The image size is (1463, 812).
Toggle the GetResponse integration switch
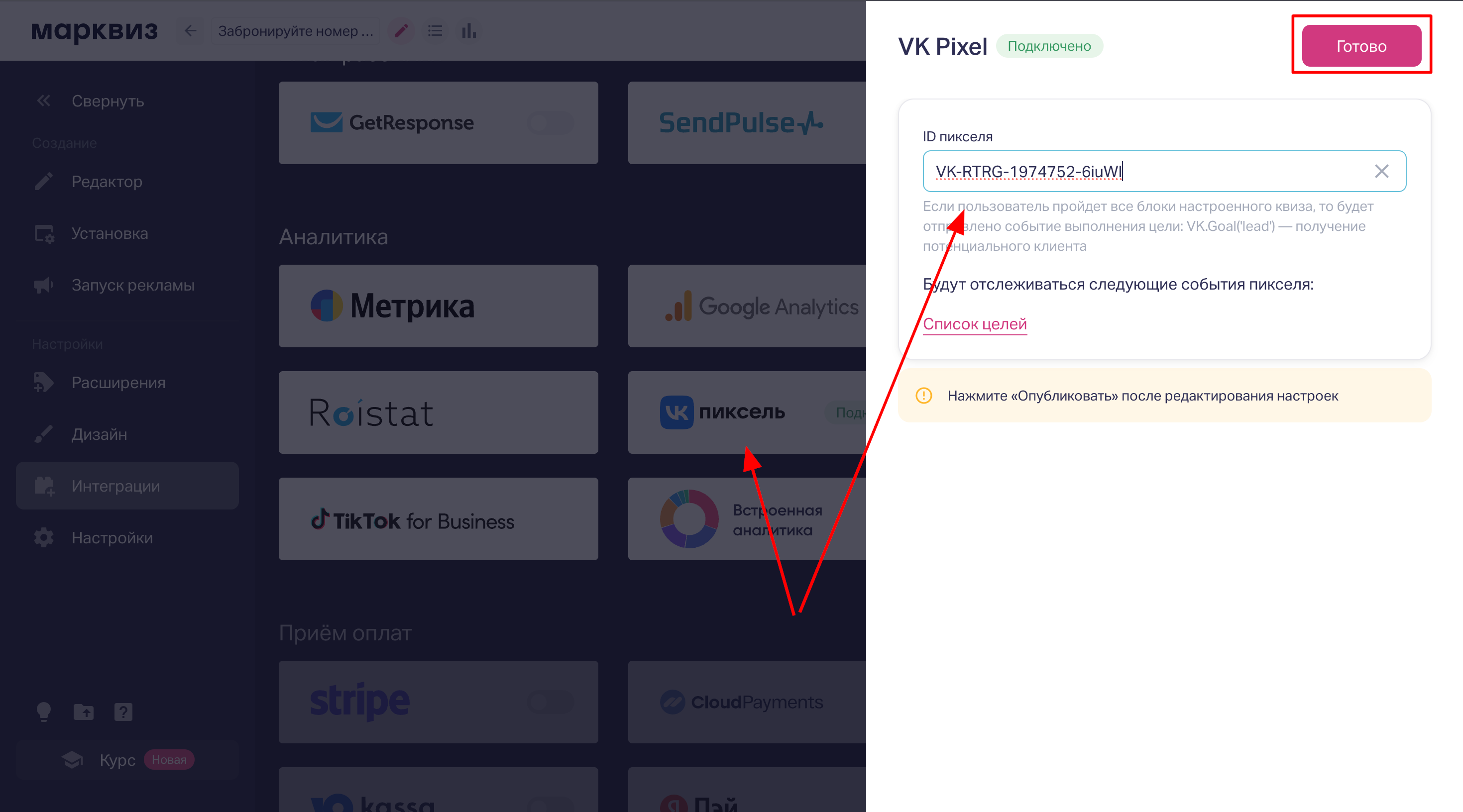click(550, 123)
